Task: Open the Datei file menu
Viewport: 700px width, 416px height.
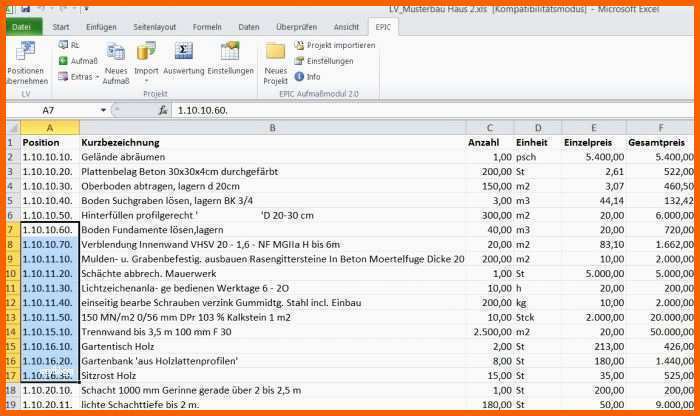Action: (21, 27)
